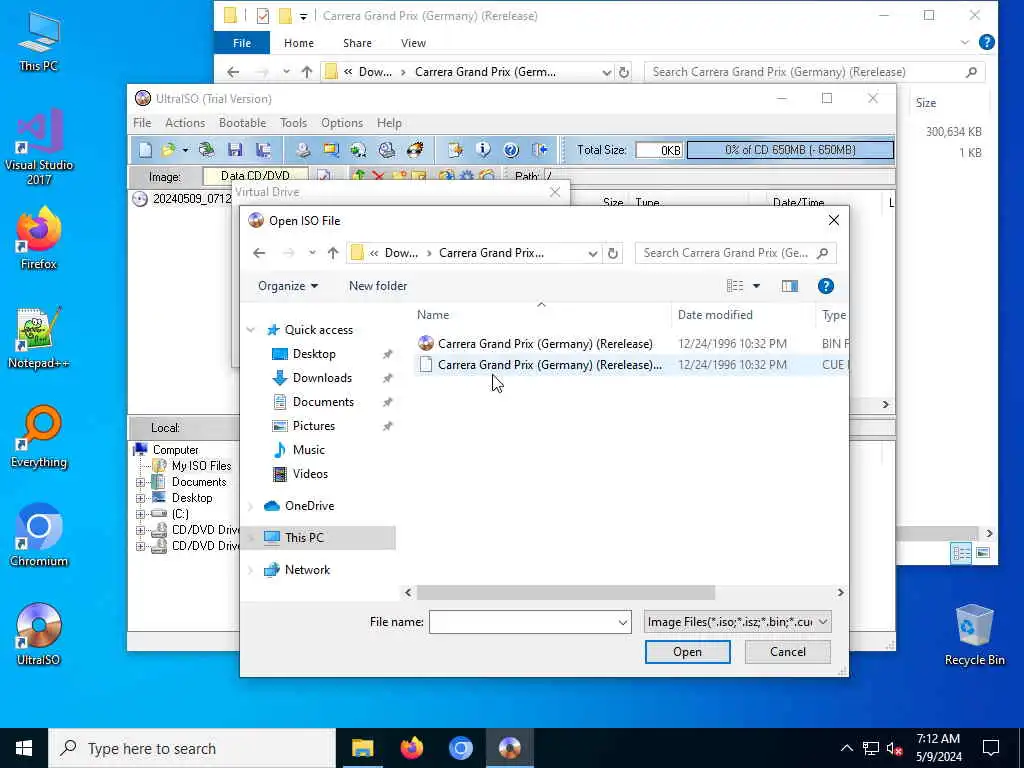Image resolution: width=1024 pixels, height=768 pixels.
Task: Click the Burn CD/DVD Image flame icon
Action: click(x=415, y=150)
